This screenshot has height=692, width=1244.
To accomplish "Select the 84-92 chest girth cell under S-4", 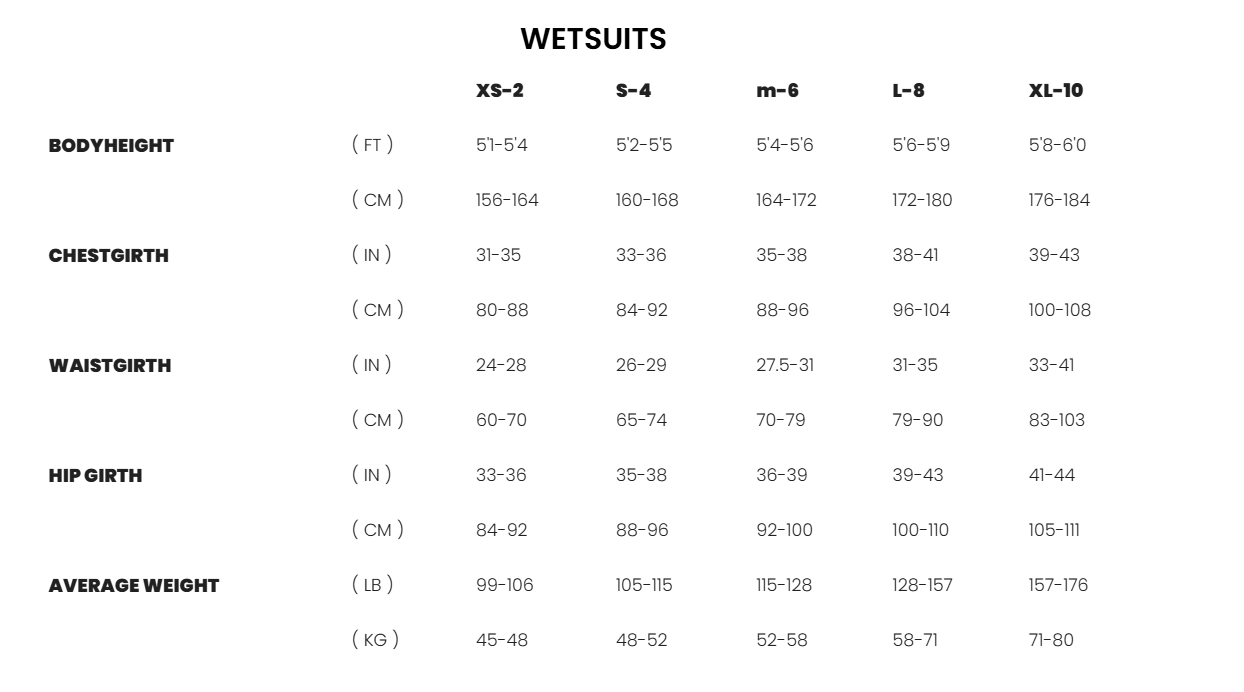I will tap(641, 310).
